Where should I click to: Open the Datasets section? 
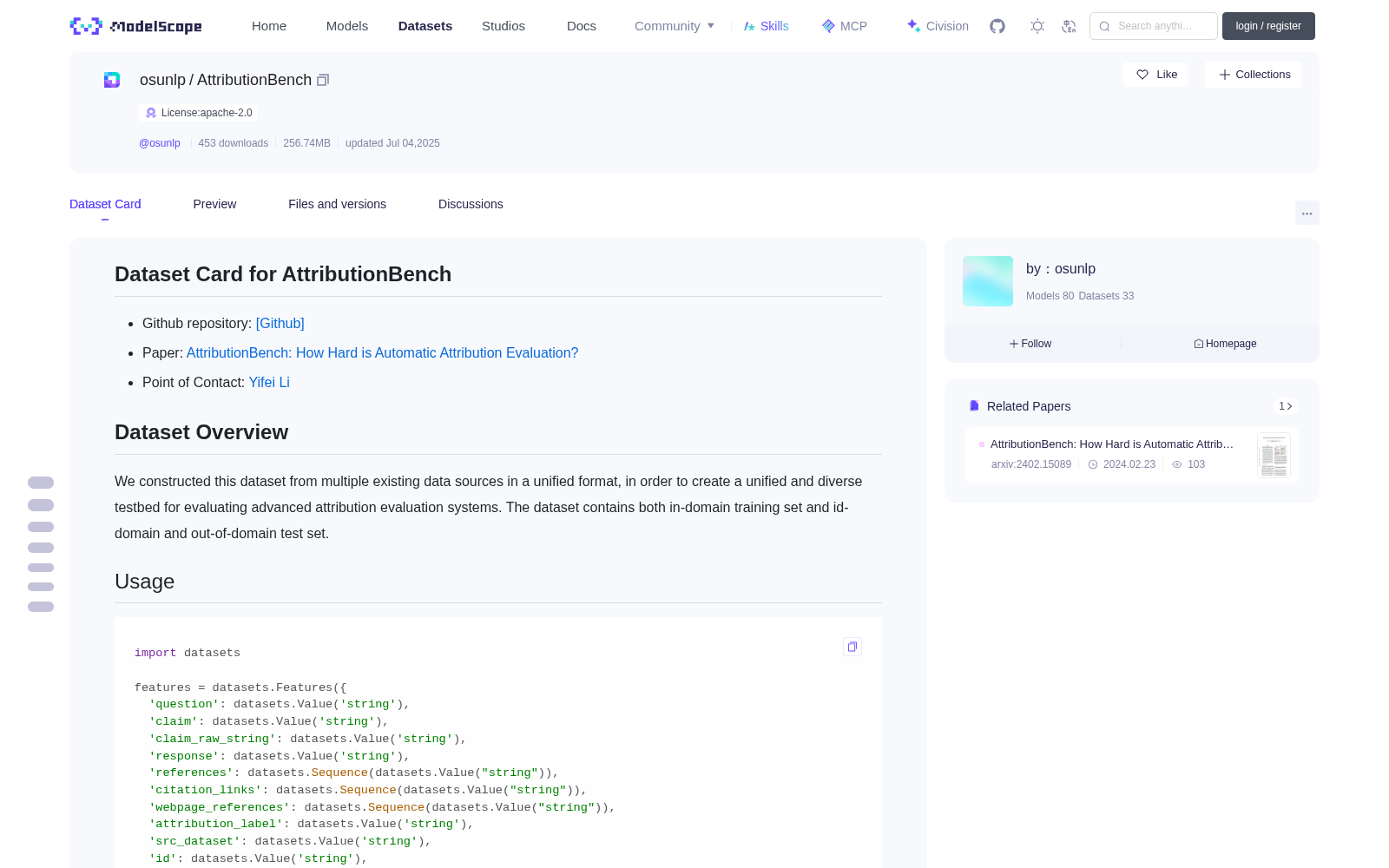coord(425,26)
